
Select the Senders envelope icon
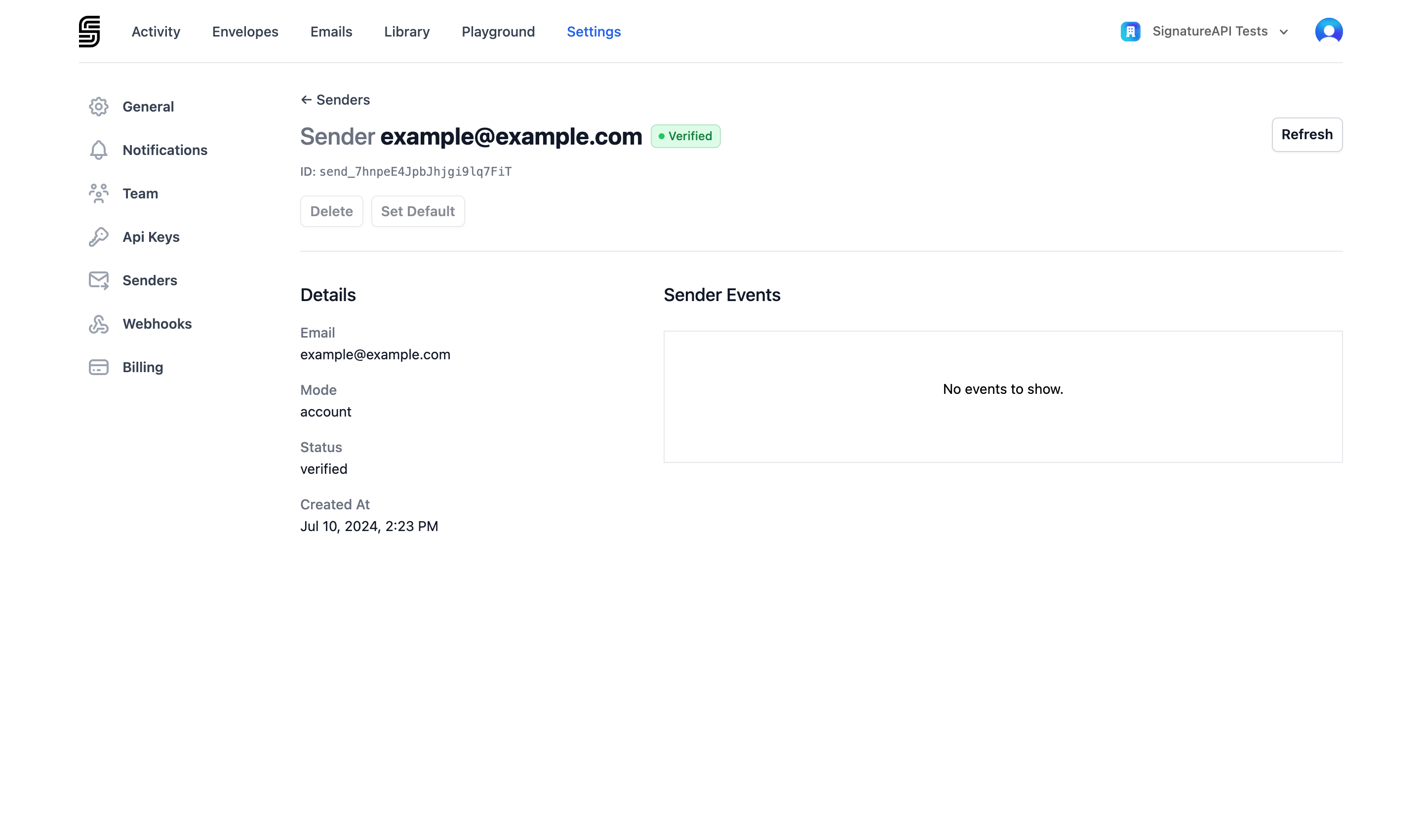99,280
